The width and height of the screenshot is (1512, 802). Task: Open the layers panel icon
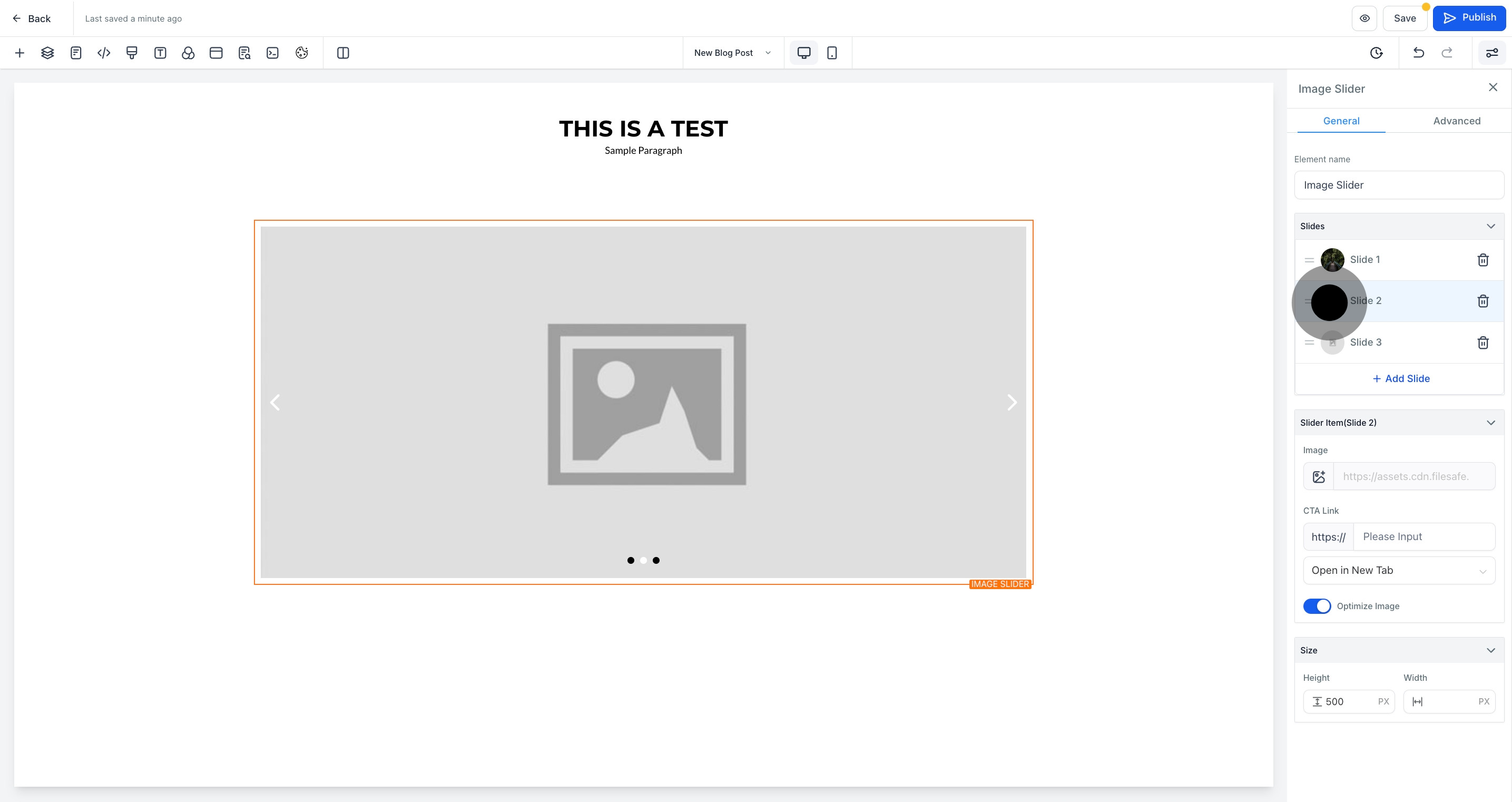(47, 53)
